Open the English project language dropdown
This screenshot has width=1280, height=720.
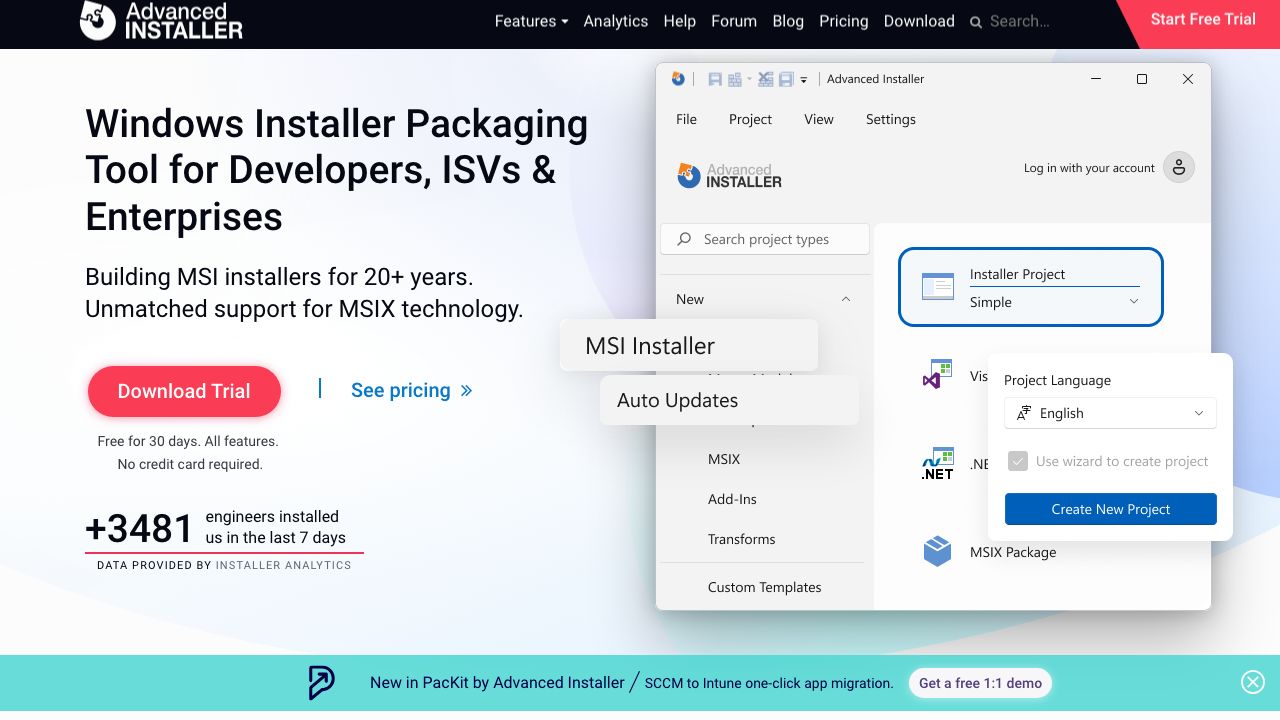(1110, 413)
